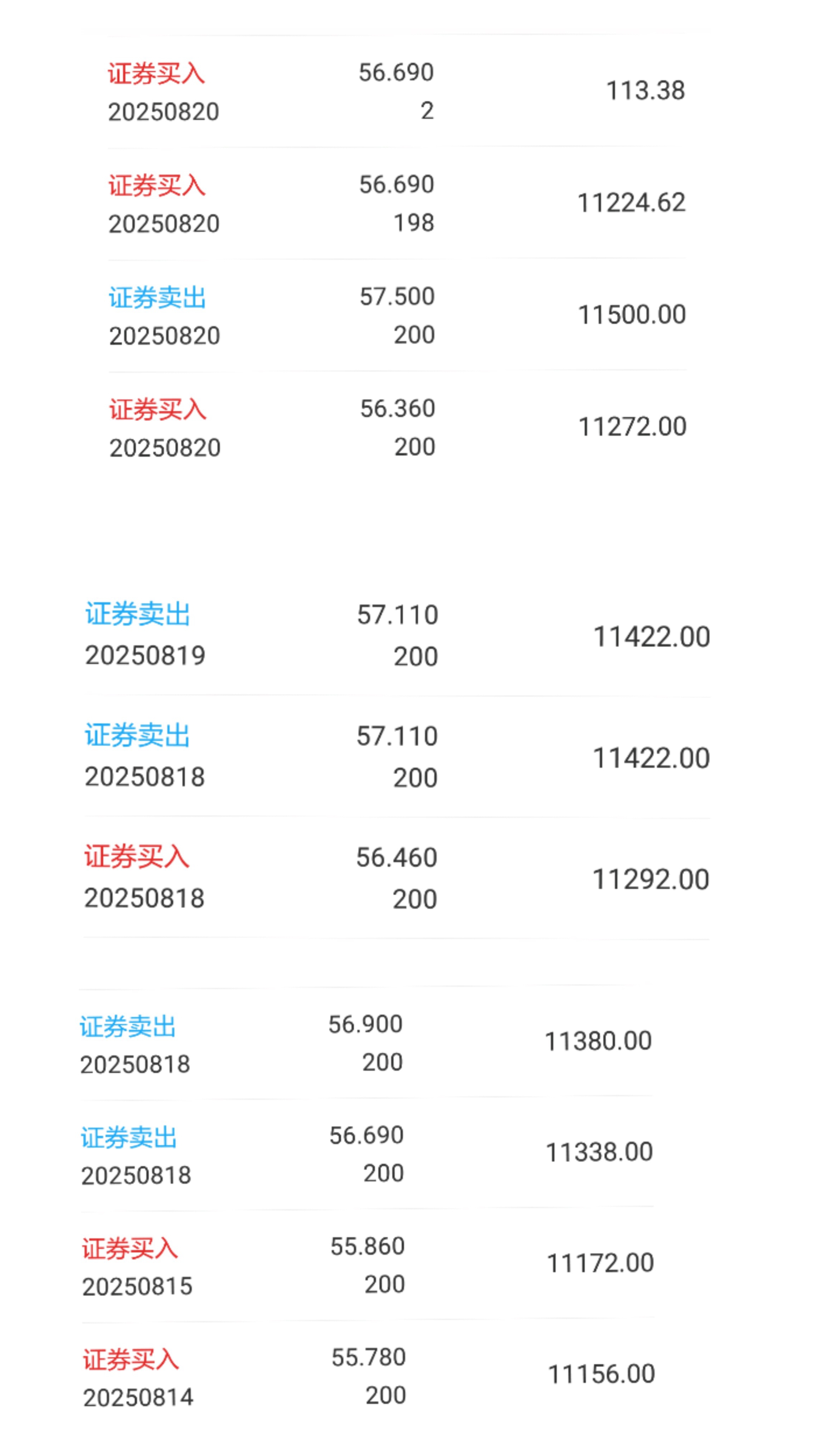Screen dimensions: 814x1456
Task: Open the 113.38 buy transaction row
Action: tap(397, 92)
